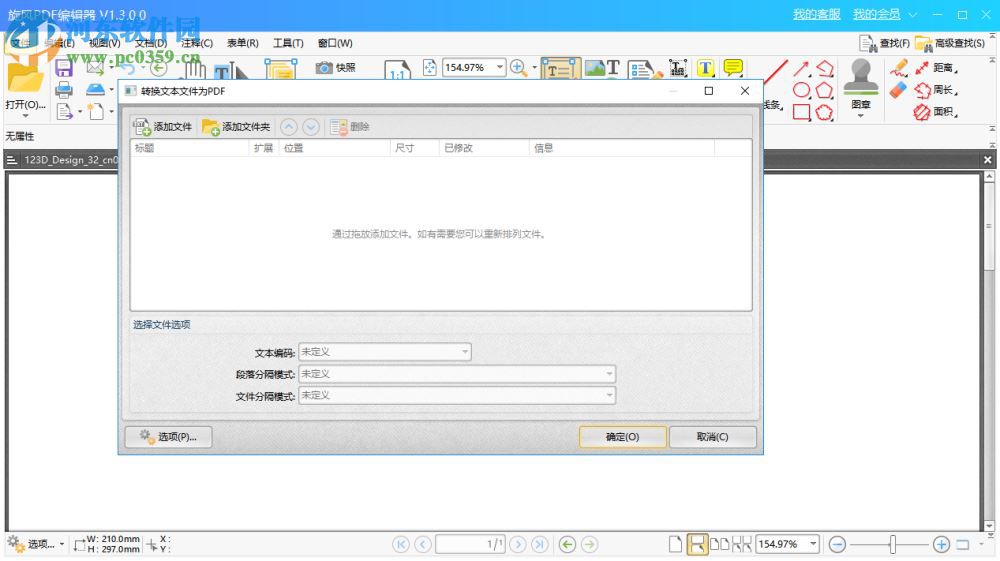Expand the Open (打开) button dropdown arrow
Viewport: 1000px width, 561px height.
point(26,116)
